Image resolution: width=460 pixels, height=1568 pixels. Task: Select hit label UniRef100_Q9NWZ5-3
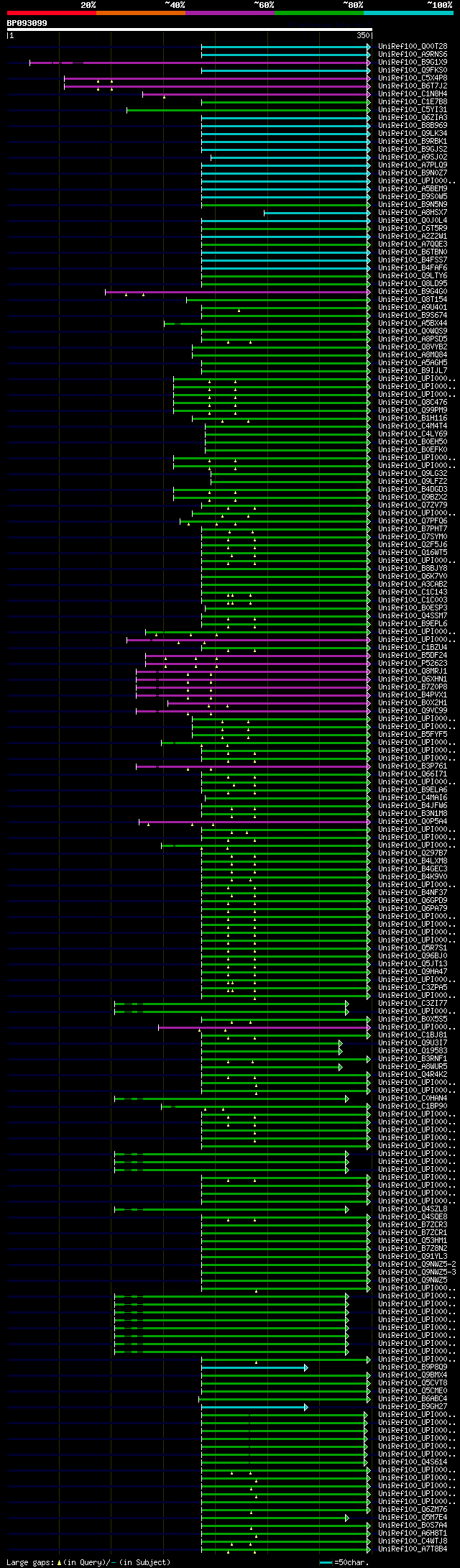417,1272
